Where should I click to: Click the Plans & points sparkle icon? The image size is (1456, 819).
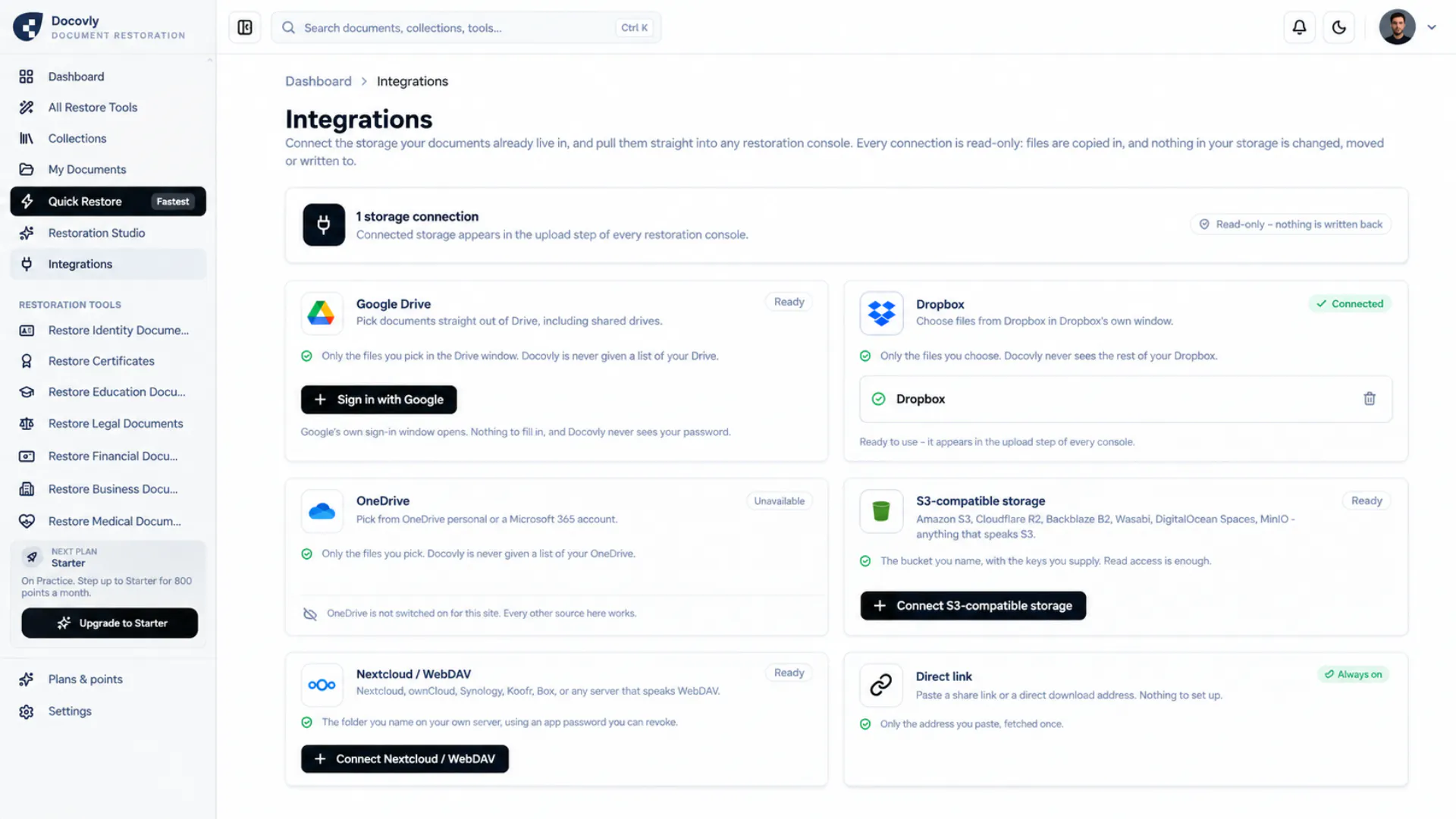(27, 680)
